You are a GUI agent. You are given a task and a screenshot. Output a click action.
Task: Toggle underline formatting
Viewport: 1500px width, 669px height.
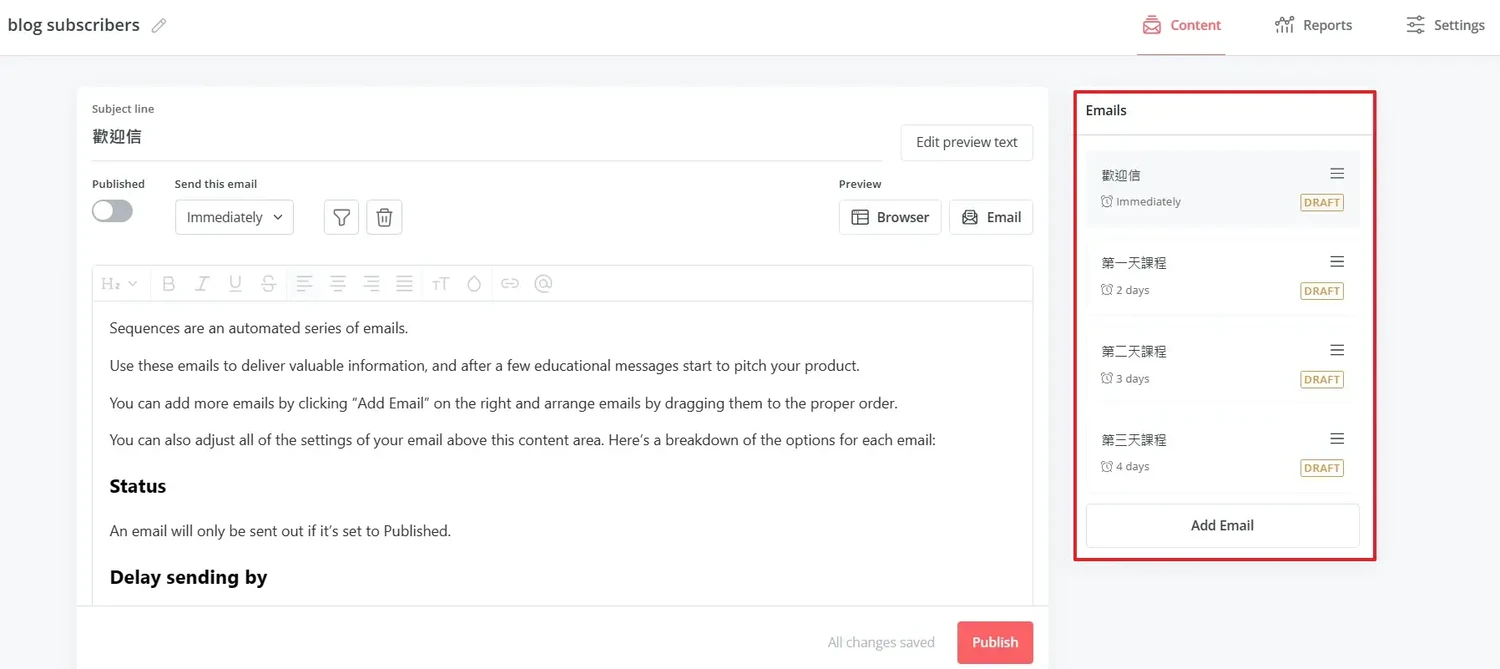pos(235,284)
